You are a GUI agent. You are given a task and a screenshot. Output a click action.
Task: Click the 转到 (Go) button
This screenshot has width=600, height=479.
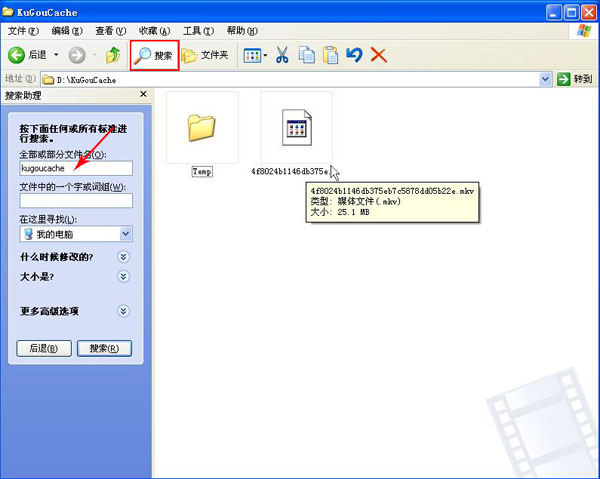[x=575, y=79]
